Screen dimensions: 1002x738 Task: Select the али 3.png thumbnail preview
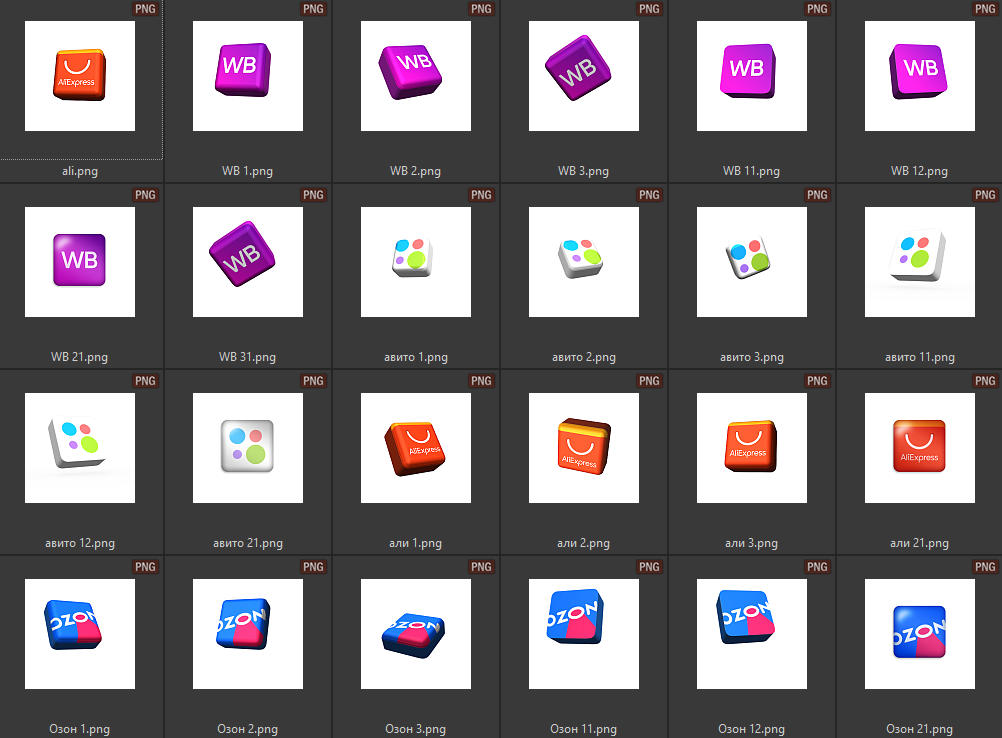pos(752,448)
